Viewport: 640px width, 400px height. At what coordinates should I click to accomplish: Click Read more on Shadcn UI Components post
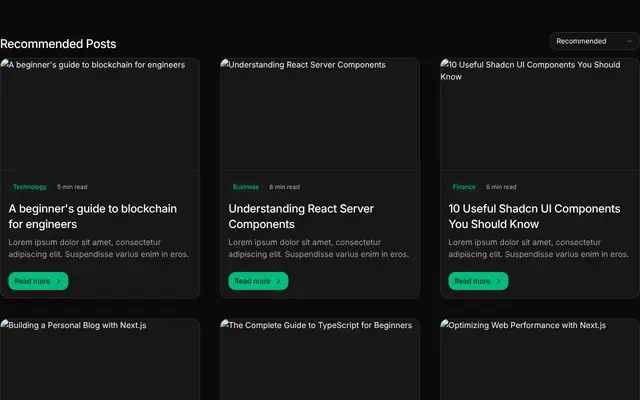478,281
